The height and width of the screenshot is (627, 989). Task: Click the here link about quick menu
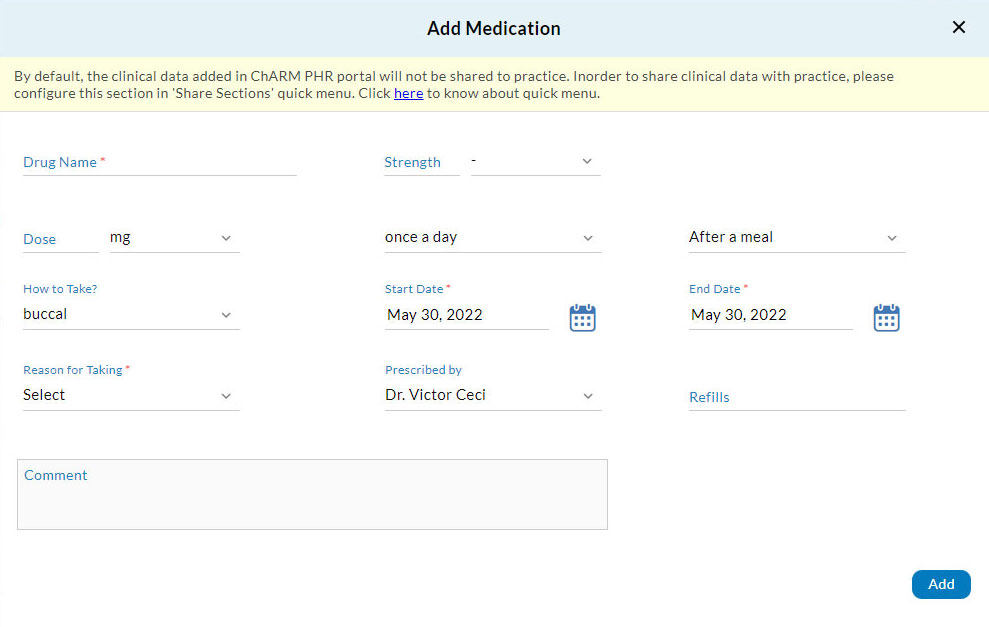[408, 93]
